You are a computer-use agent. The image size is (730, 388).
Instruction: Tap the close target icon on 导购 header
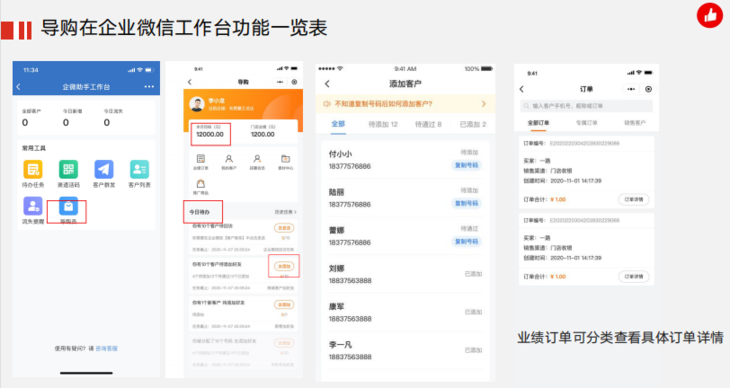294,82
